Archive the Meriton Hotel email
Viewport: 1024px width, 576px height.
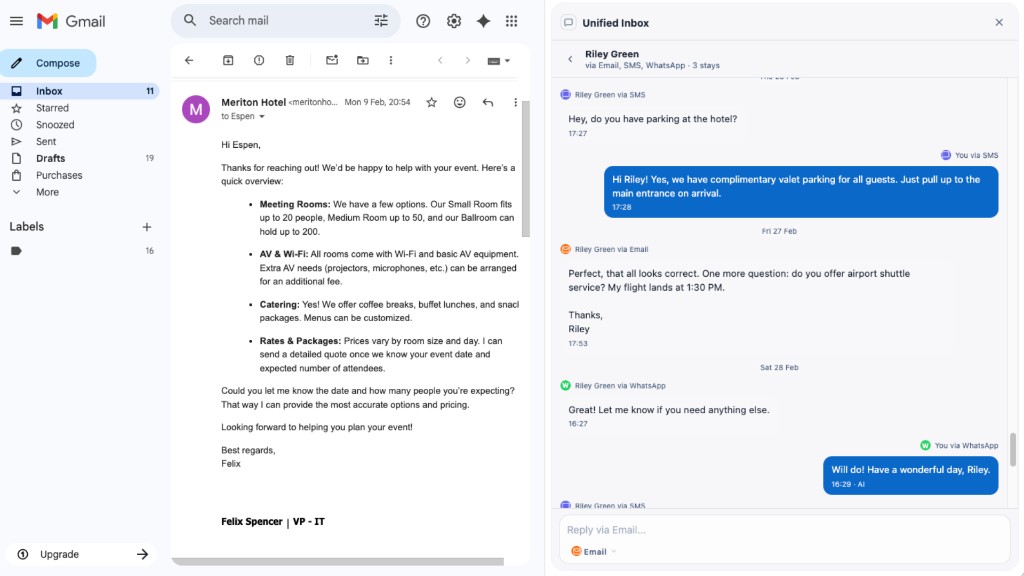[x=228, y=60]
